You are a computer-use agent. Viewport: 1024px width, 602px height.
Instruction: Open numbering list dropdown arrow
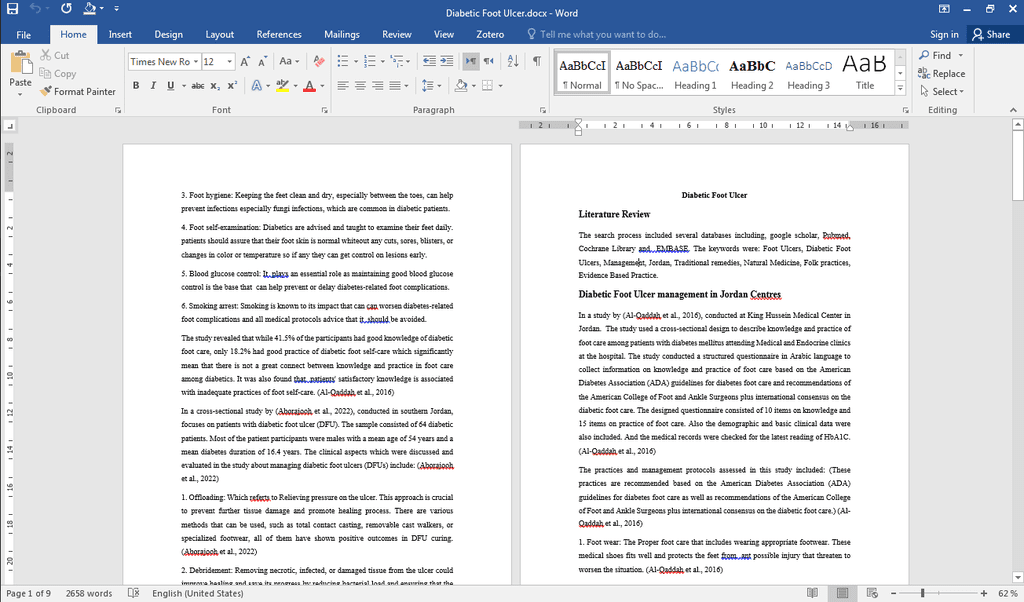click(382, 61)
